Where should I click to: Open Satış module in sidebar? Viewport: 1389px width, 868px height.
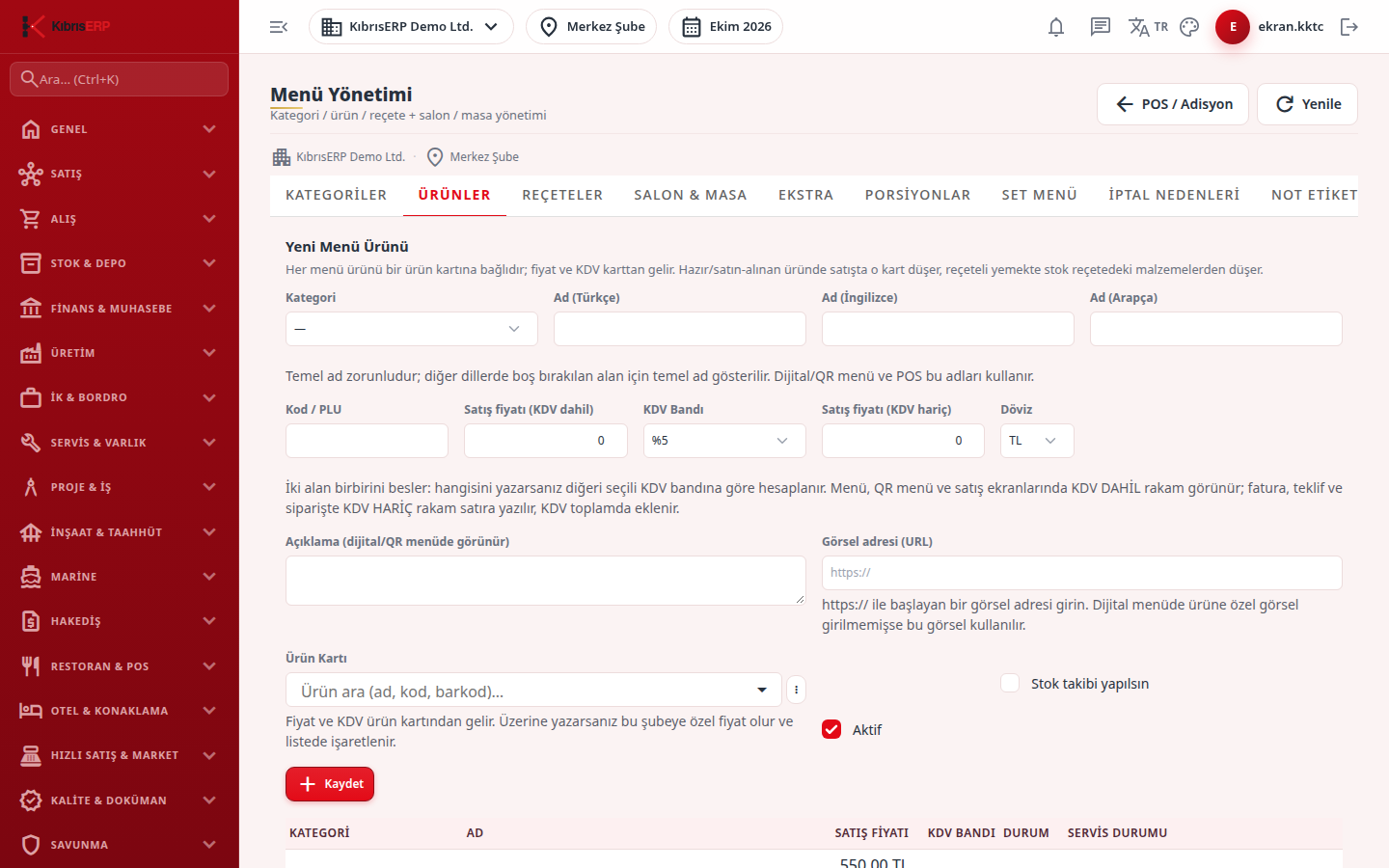(x=120, y=174)
